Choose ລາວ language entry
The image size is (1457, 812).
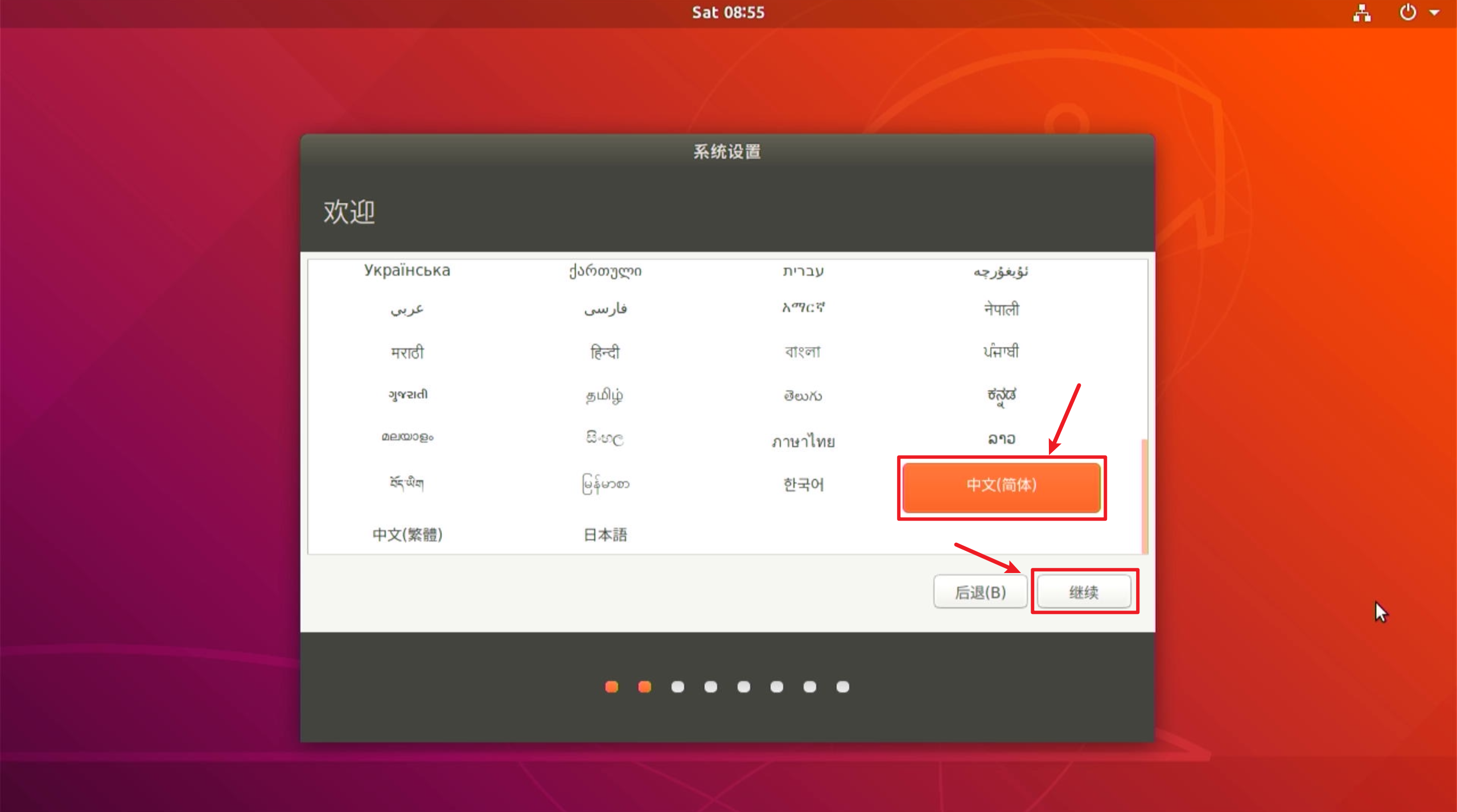coord(1001,439)
